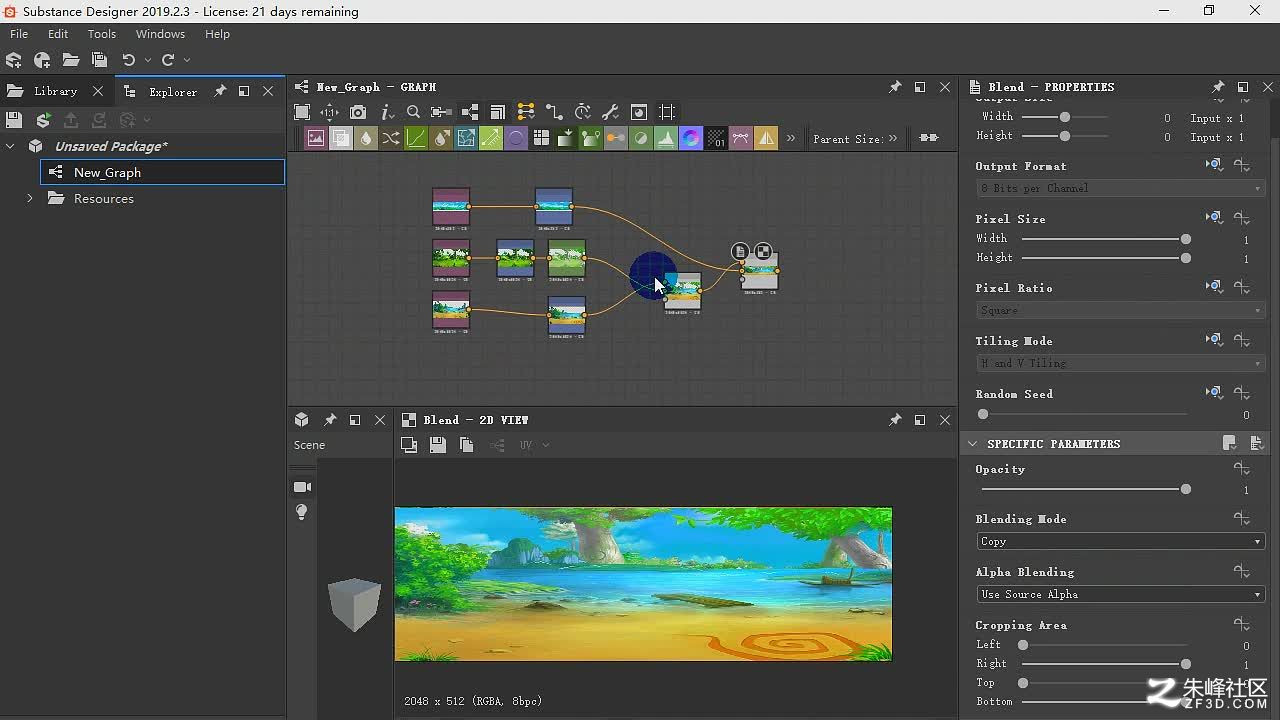Undo the last action

128,60
